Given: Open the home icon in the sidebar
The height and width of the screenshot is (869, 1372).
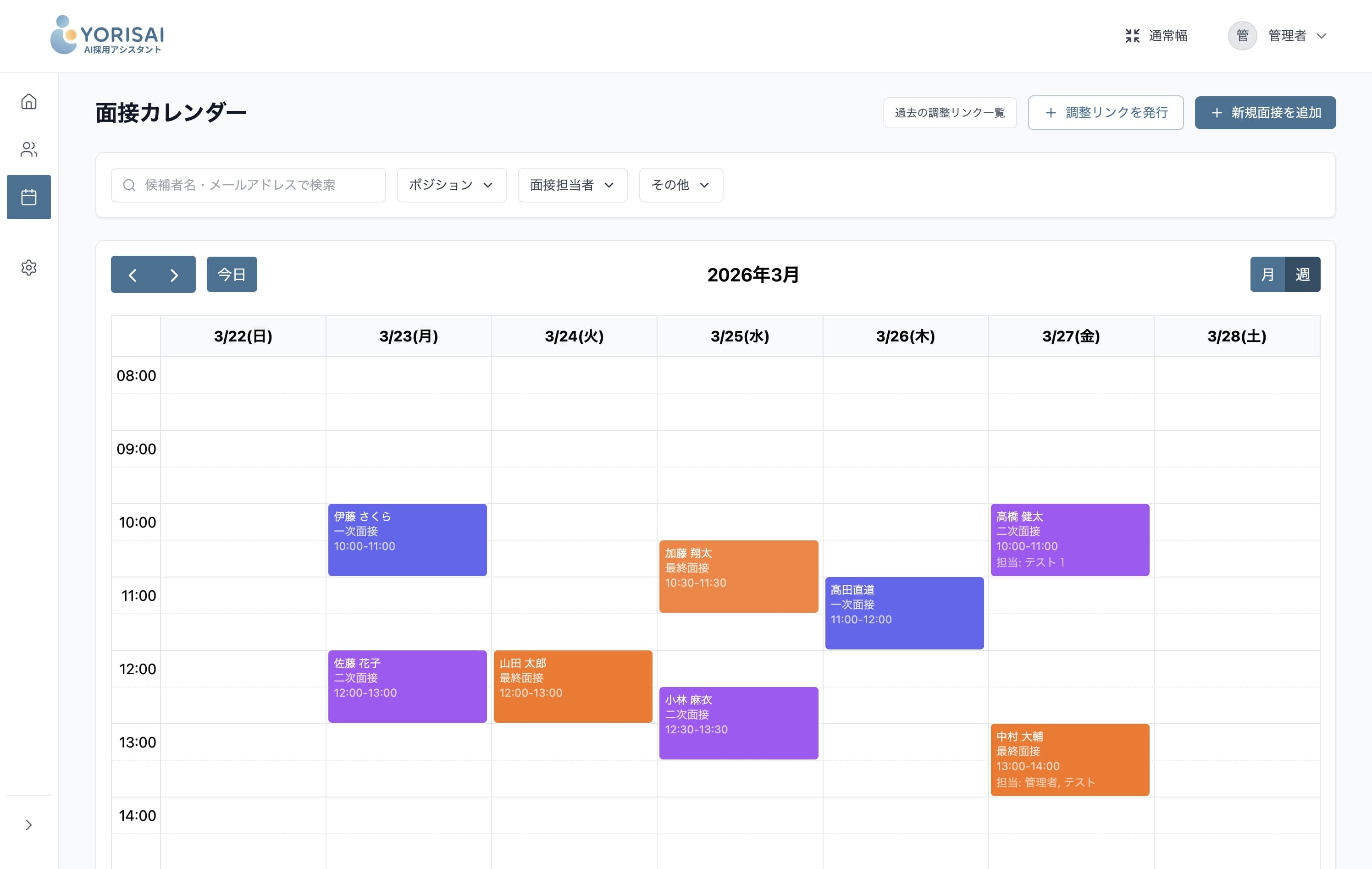Looking at the screenshot, I should (28, 101).
